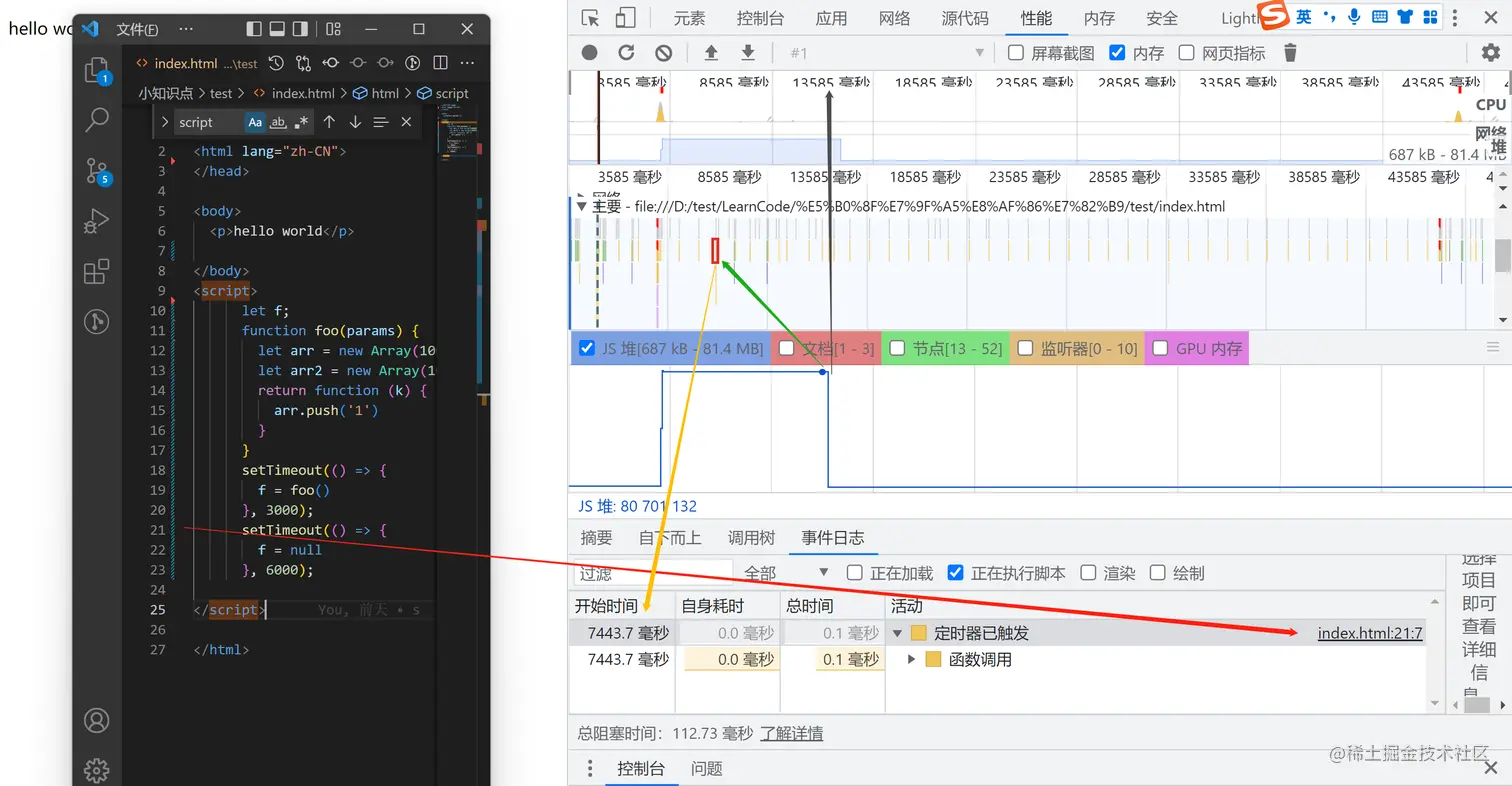
Task: Open the 调用树 call tree tab
Action: (x=751, y=538)
